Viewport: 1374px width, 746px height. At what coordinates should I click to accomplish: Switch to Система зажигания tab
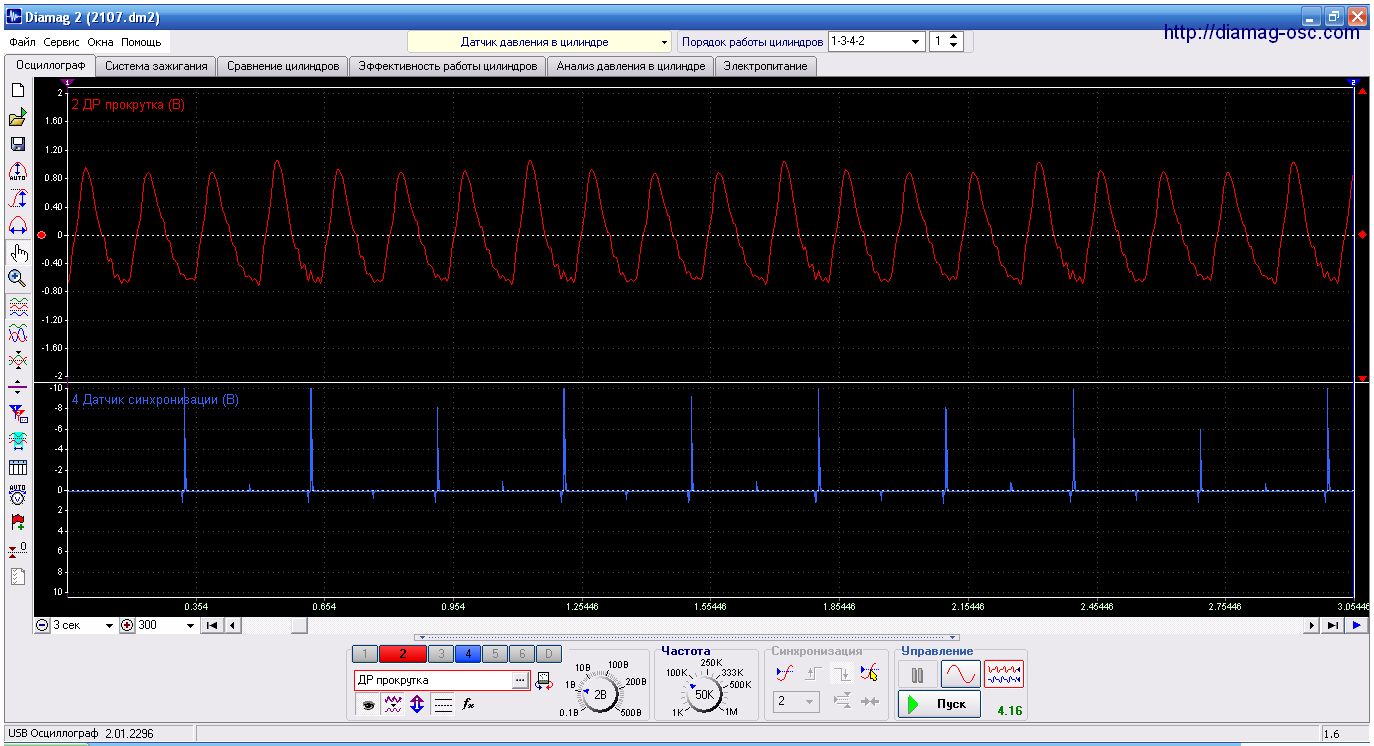coord(156,66)
